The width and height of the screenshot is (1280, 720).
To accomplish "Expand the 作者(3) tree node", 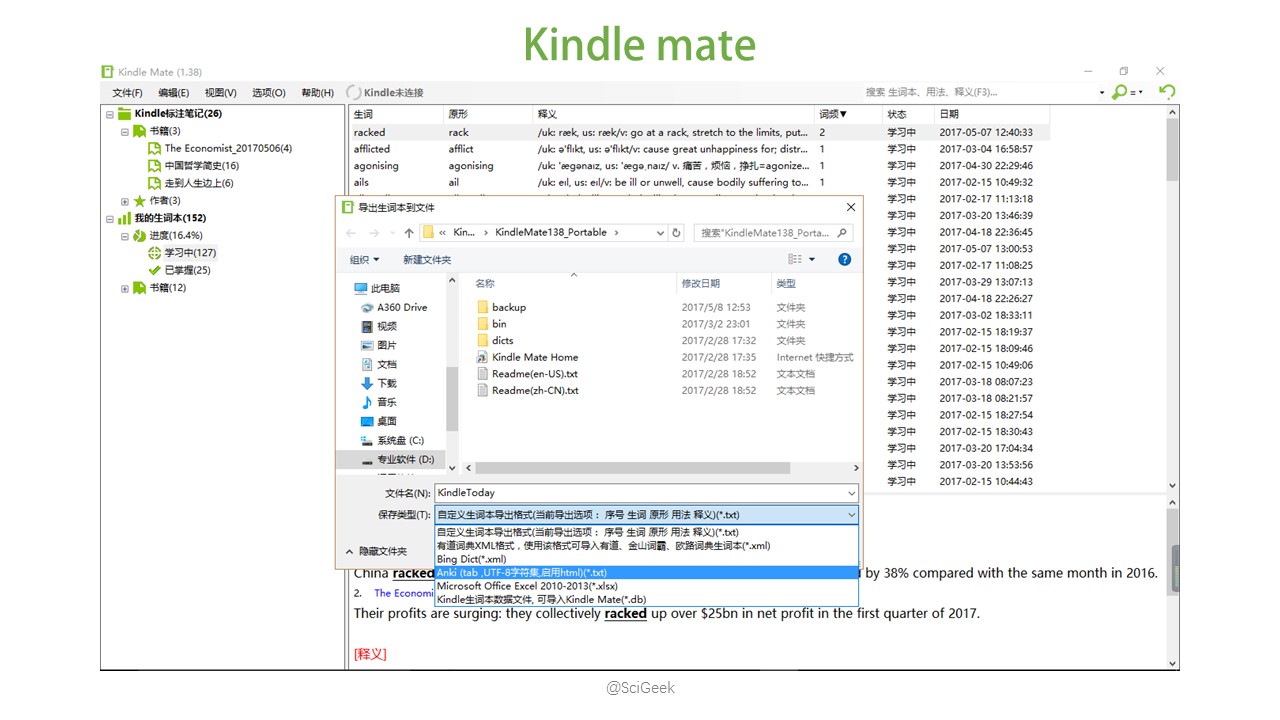I will pos(125,201).
